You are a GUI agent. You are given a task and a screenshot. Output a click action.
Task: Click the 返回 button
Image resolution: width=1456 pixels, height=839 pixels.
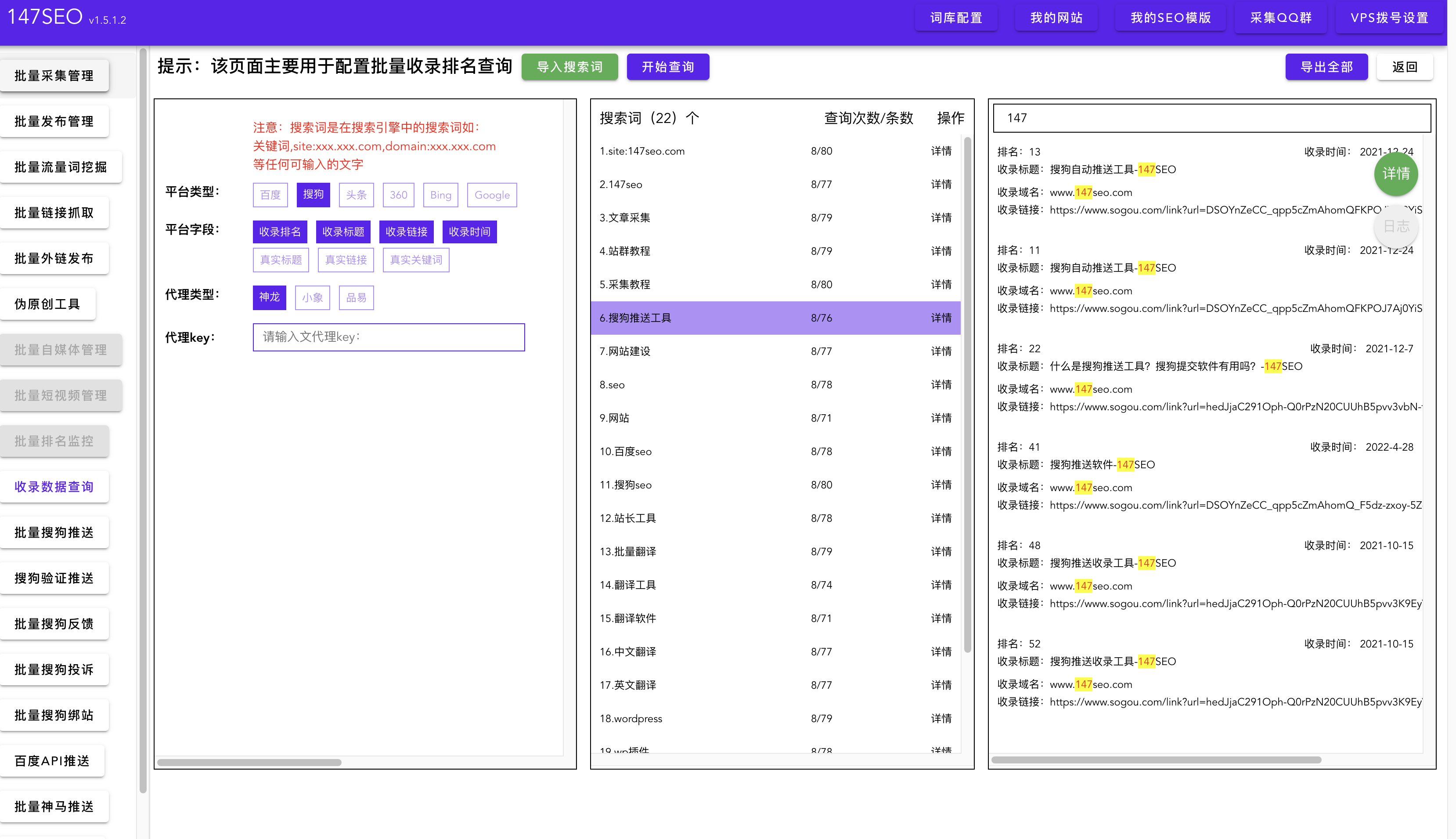[x=1405, y=67]
